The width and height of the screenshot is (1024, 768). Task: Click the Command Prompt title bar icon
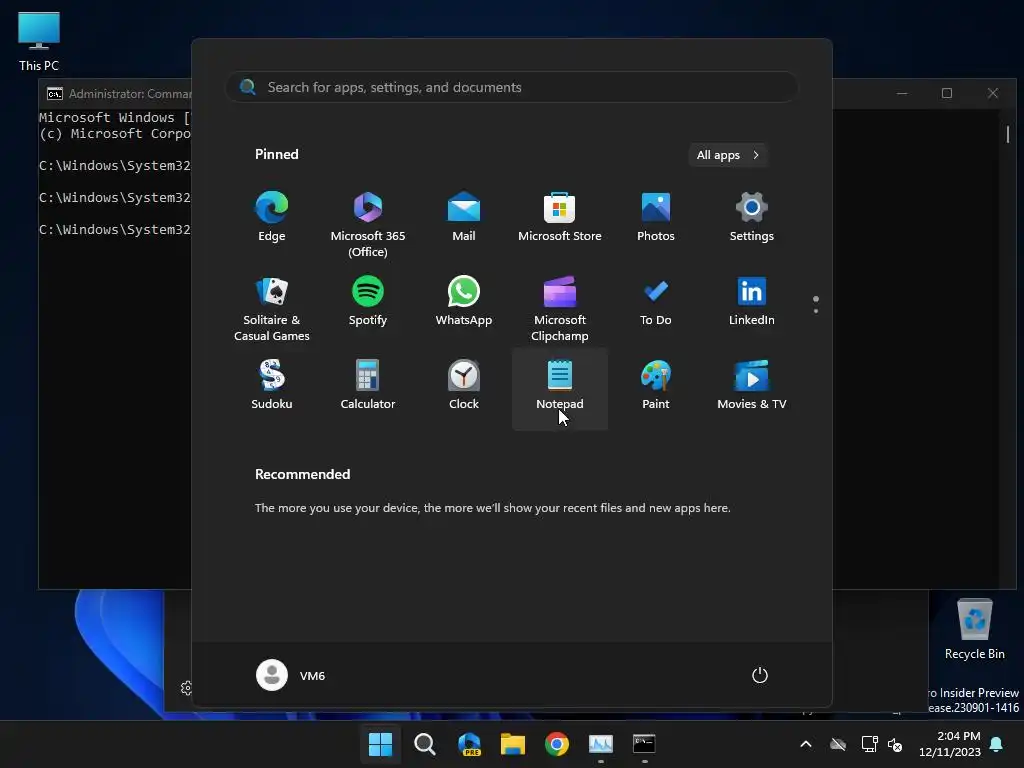55,93
